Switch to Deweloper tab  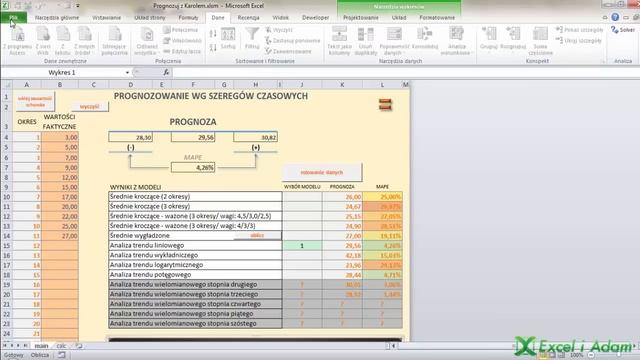pos(315,18)
